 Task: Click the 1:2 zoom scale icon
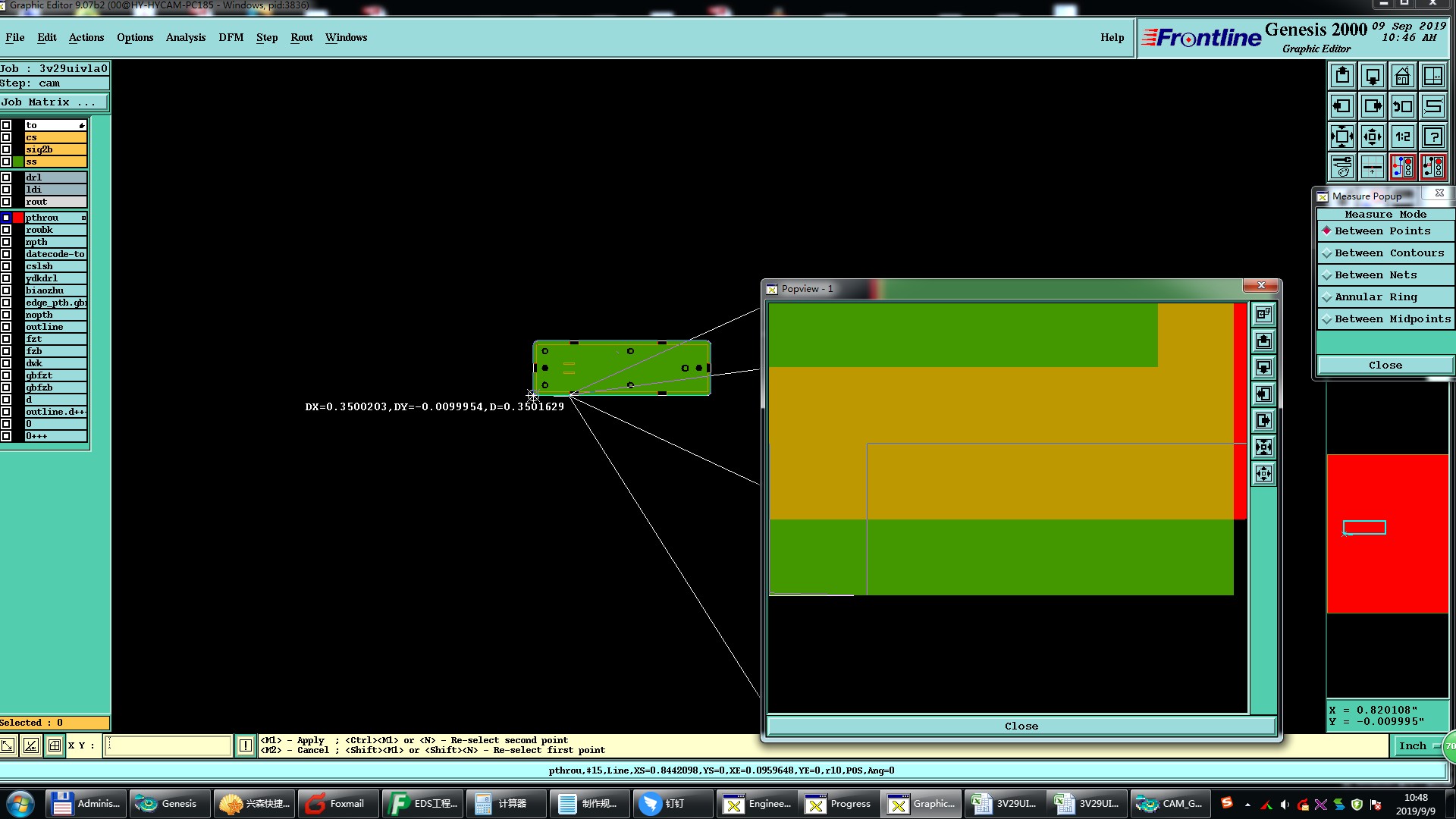click(1402, 136)
